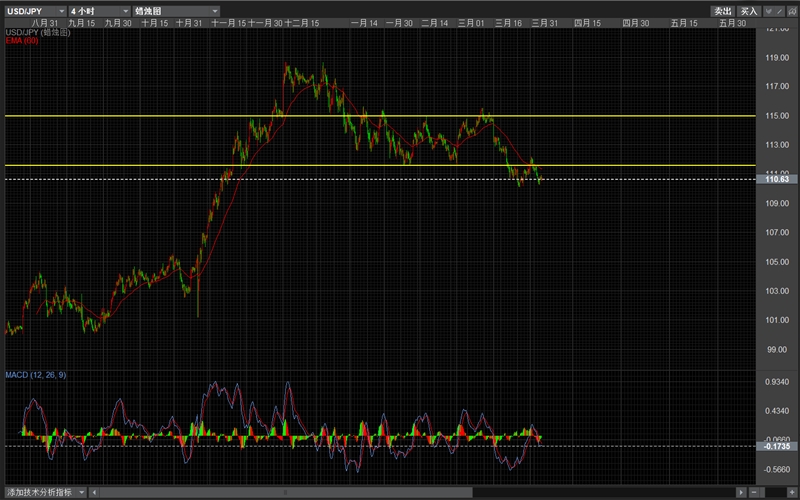Click the USD/JPY (蜡烛图) chart label

38,32
